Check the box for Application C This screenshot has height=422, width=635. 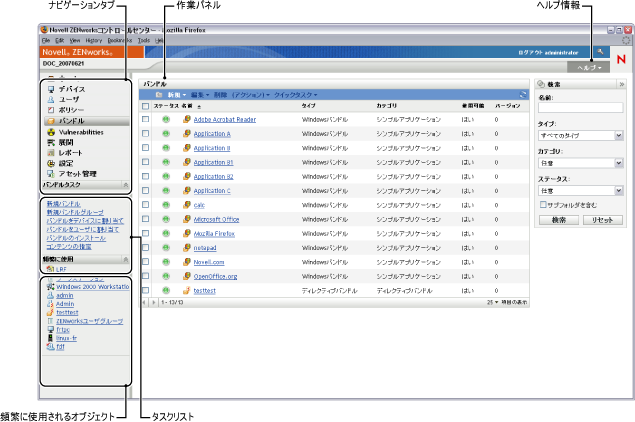click(x=145, y=191)
